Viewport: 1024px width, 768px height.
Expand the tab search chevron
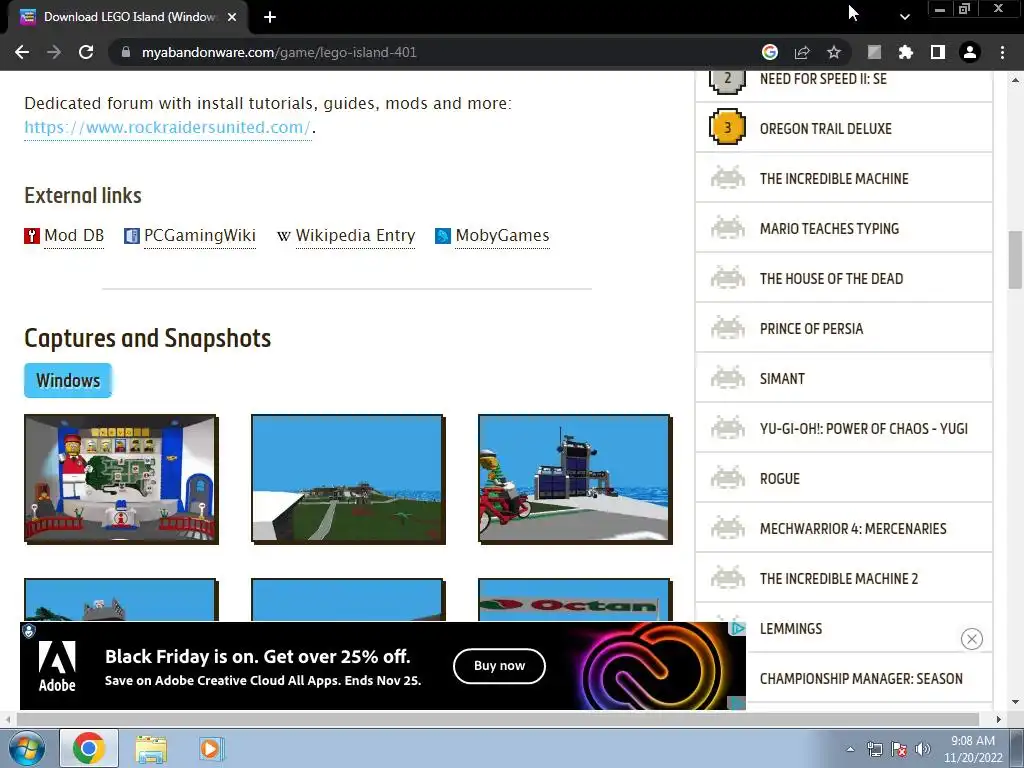click(904, 17)
